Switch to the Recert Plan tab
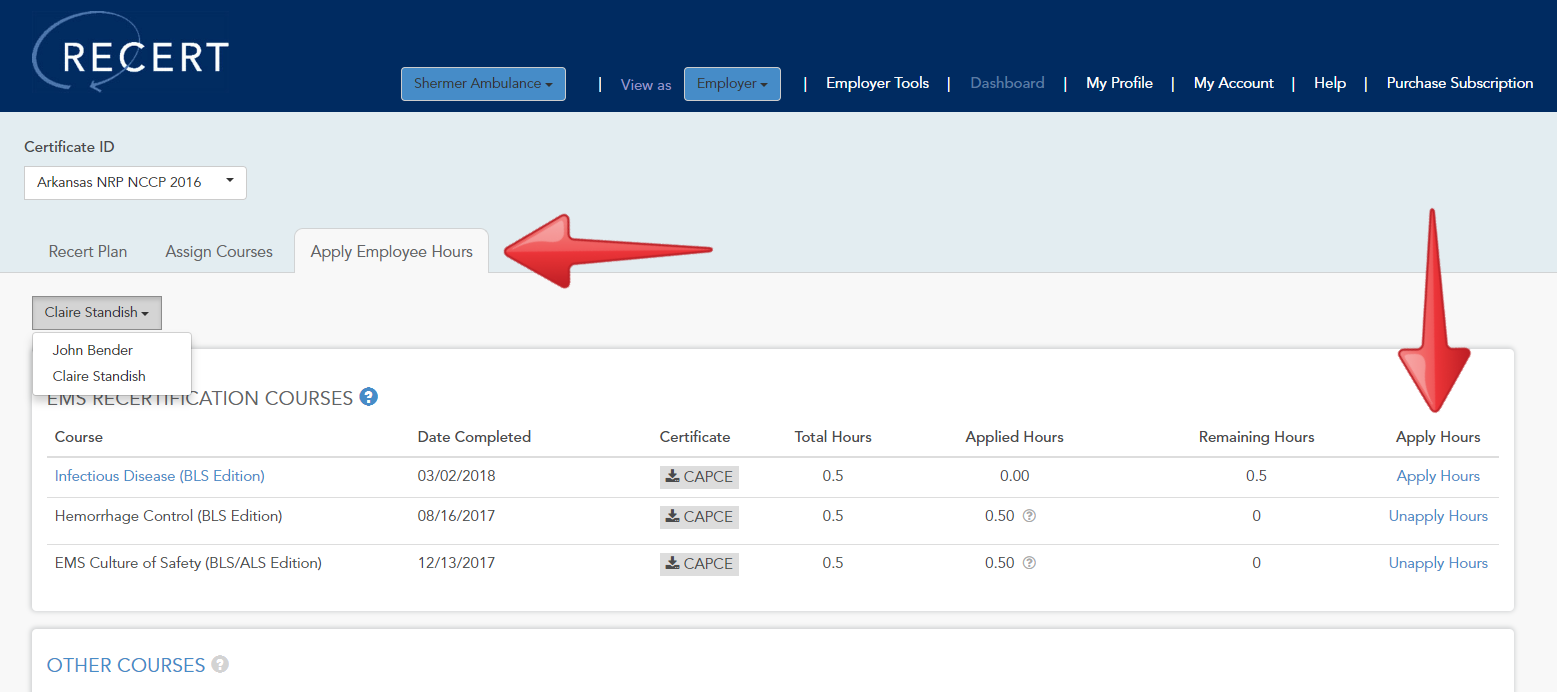This screenshot has width=1557, height=692. [87, 251]
